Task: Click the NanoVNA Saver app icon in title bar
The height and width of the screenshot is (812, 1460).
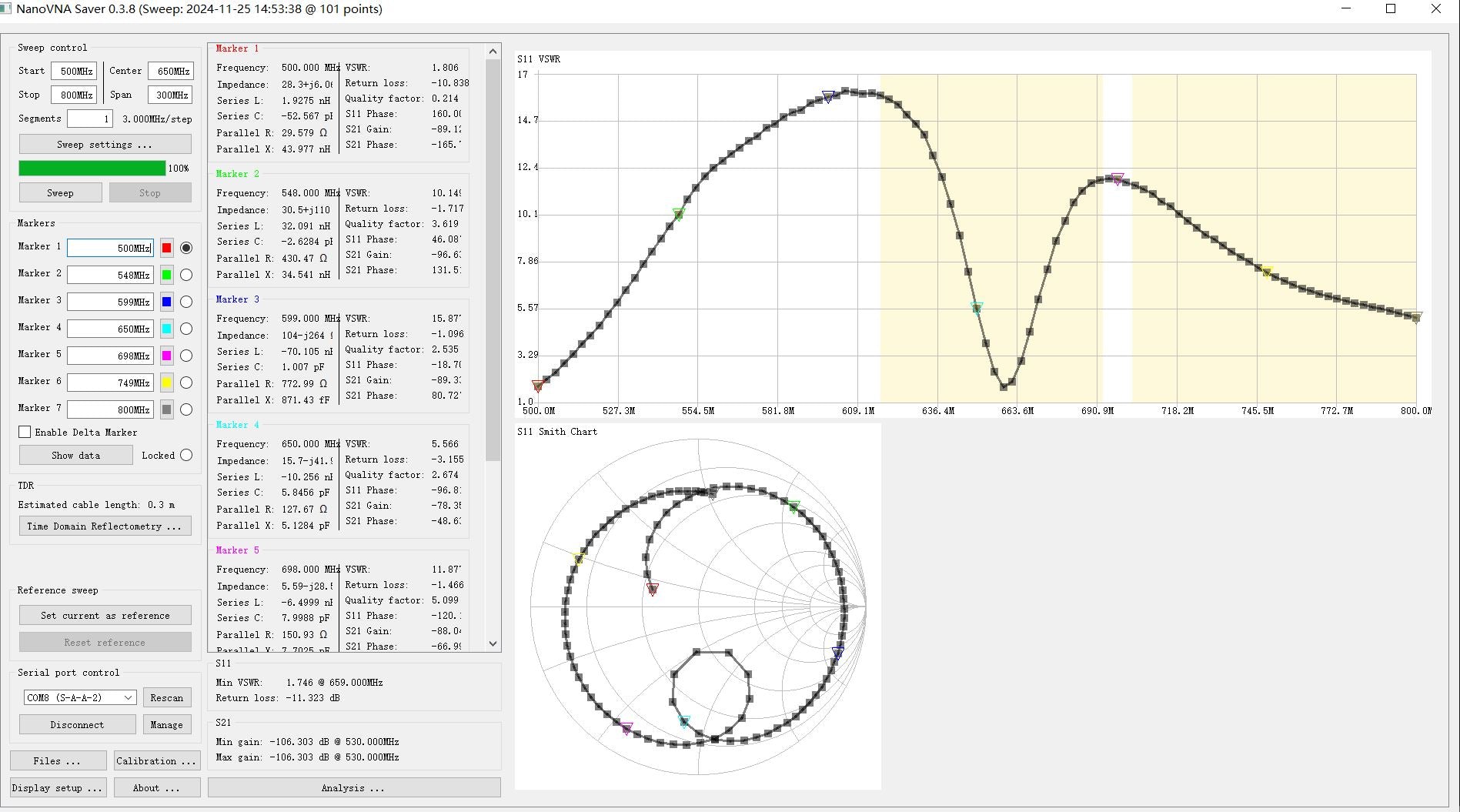Action: pos(5,8)
